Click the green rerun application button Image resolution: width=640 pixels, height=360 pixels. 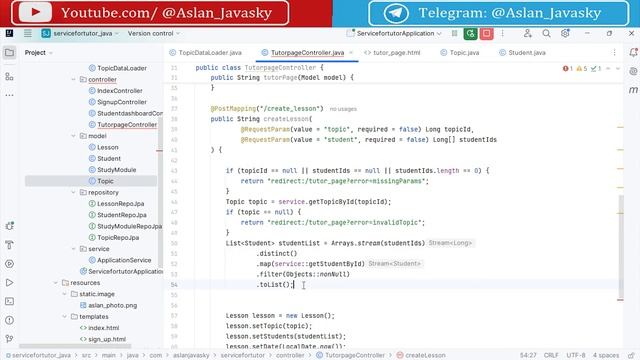click(470, 33)
